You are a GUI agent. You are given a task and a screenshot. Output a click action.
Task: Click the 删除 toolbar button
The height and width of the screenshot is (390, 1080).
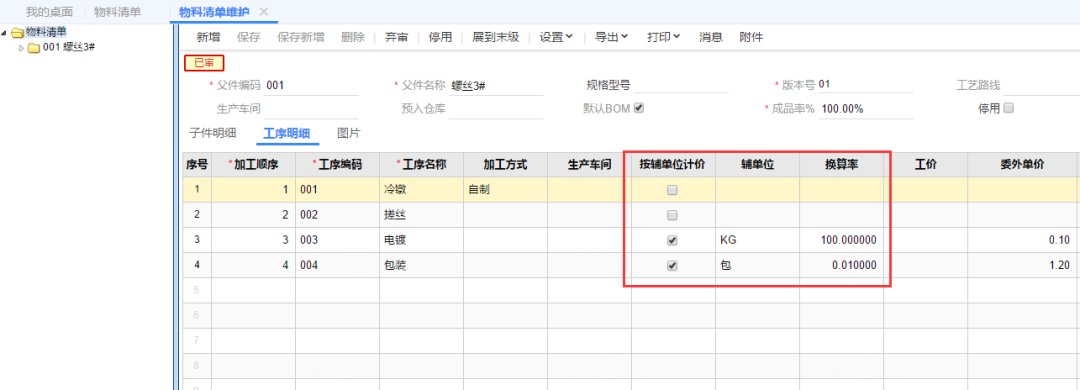coord(353,37)
